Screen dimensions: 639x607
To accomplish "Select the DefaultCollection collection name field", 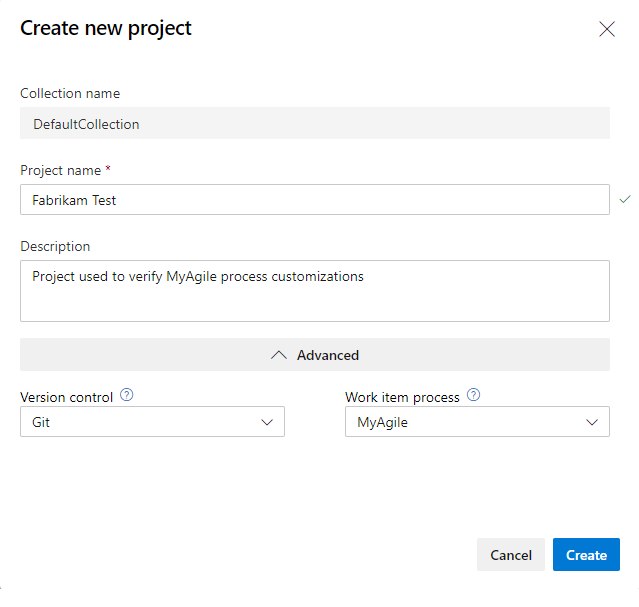I will point(315,123).
